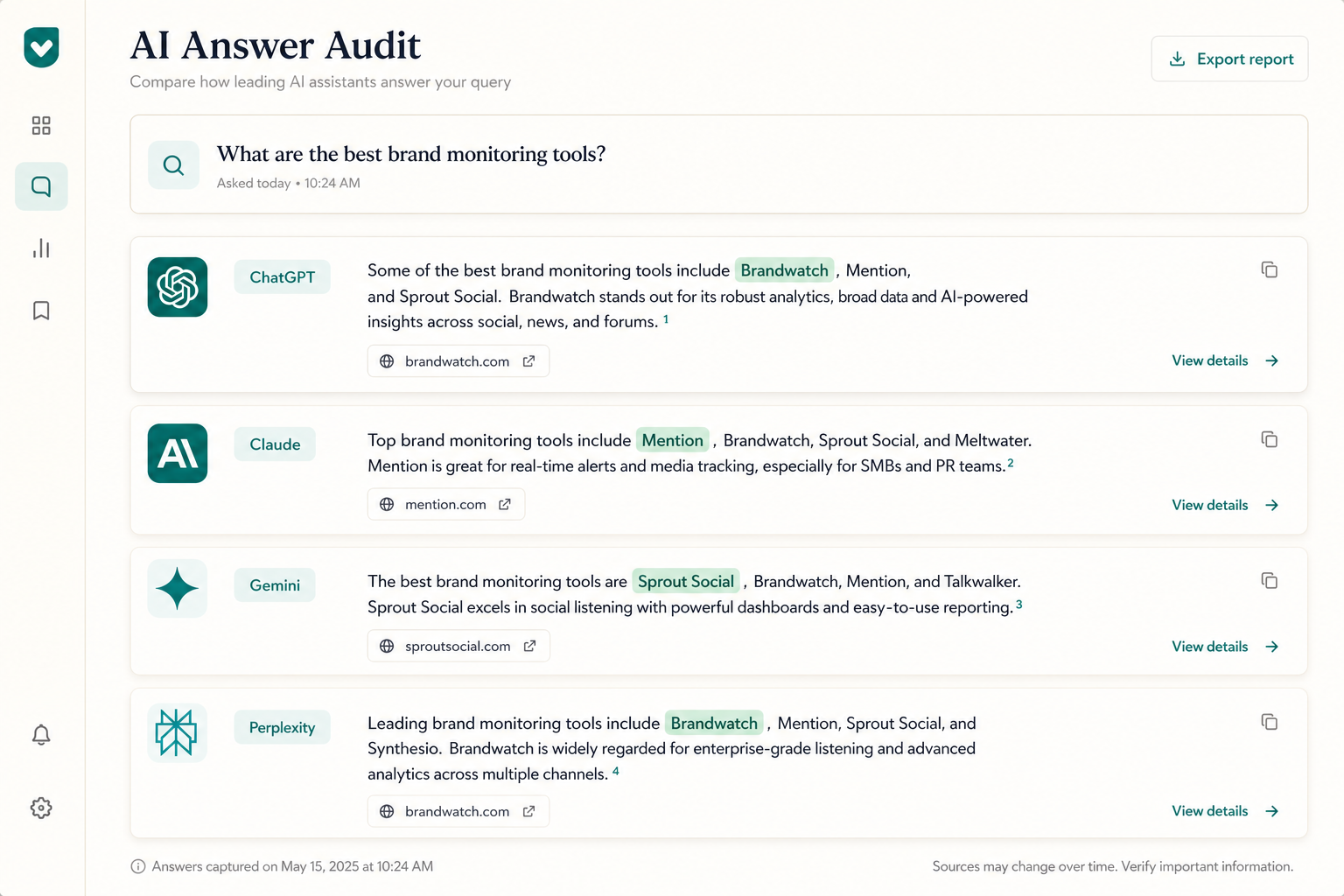Open the settings gear icon
This screenshot has height=896, width=1344.
click(x=41, y=808)
